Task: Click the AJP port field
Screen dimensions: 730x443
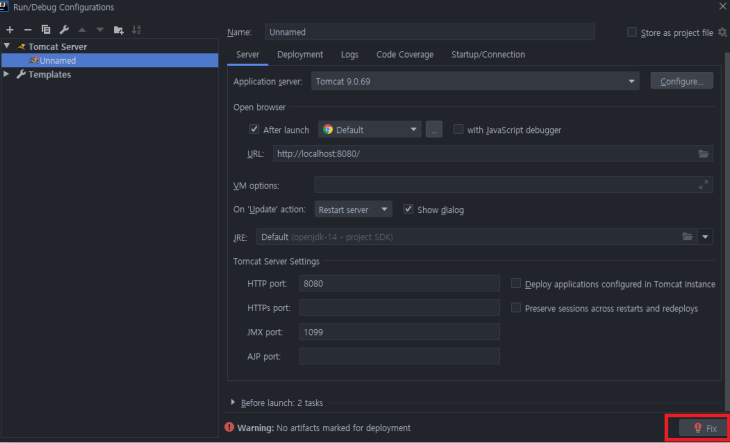Action: point(399,356)
